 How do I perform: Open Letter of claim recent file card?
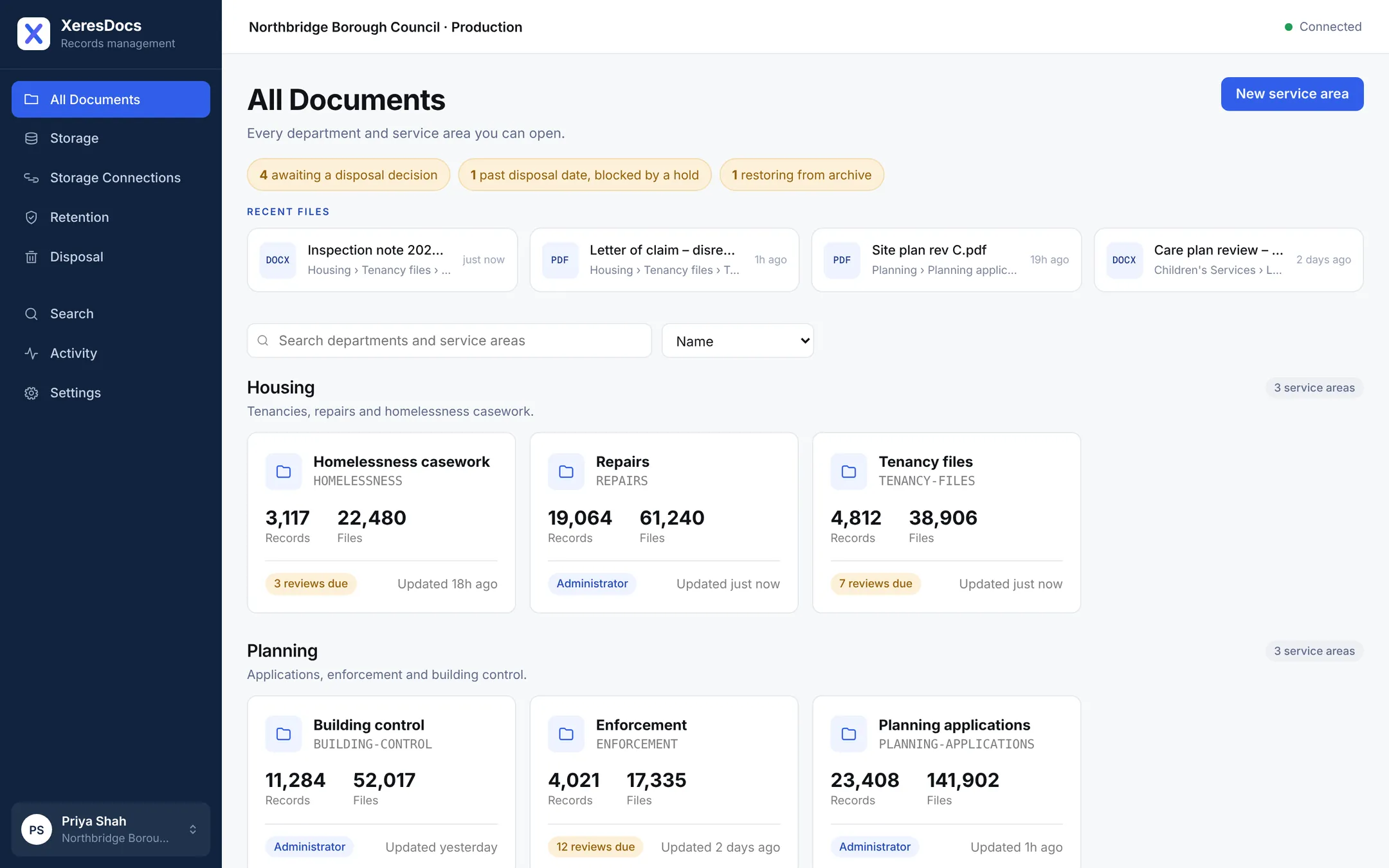(x=664, y=260)
